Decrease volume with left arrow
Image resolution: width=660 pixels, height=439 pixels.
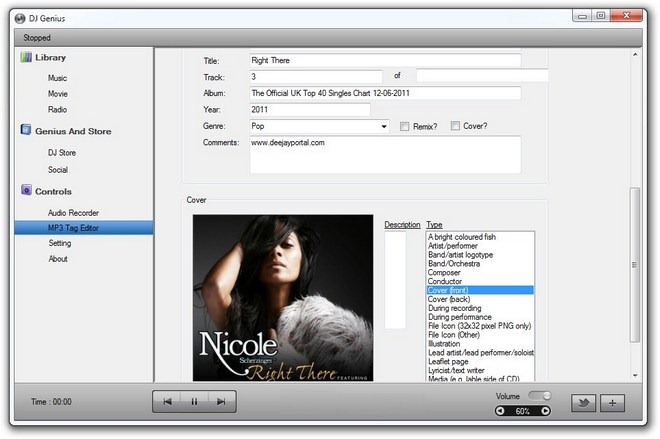(x=500, y=411)
